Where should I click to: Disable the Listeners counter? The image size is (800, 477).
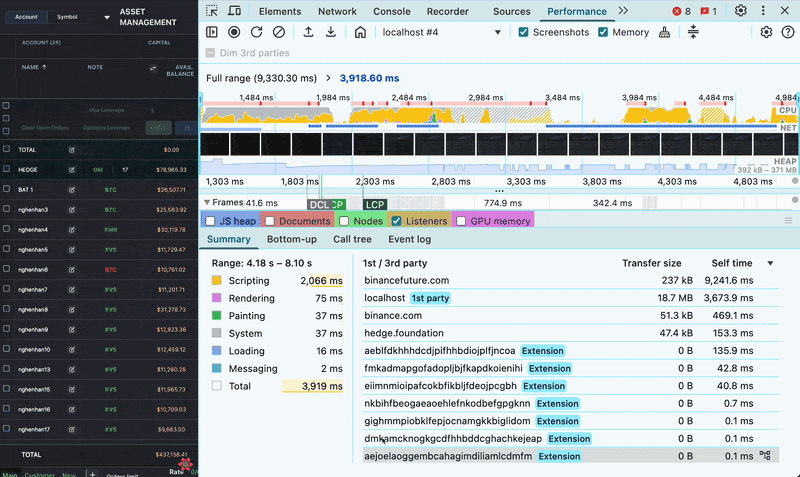tap(396, 221)
